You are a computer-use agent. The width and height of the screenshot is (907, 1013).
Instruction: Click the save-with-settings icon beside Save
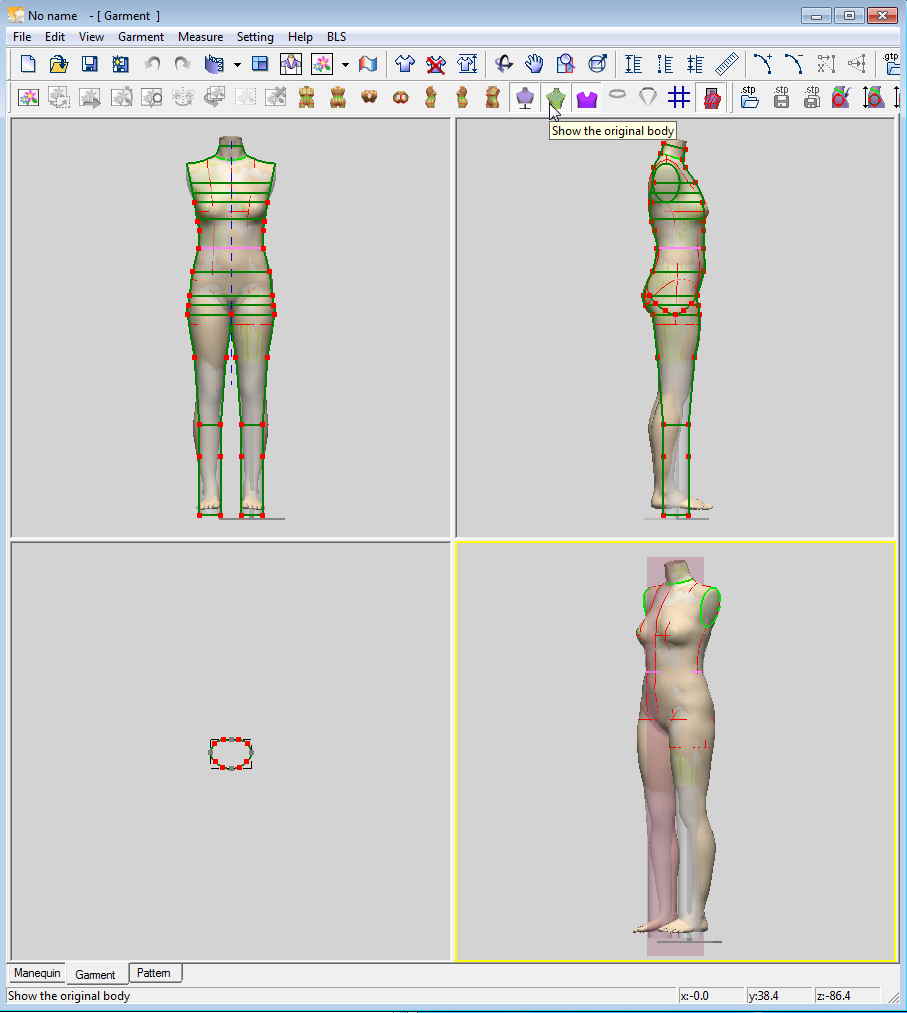(x=120, y=63)
